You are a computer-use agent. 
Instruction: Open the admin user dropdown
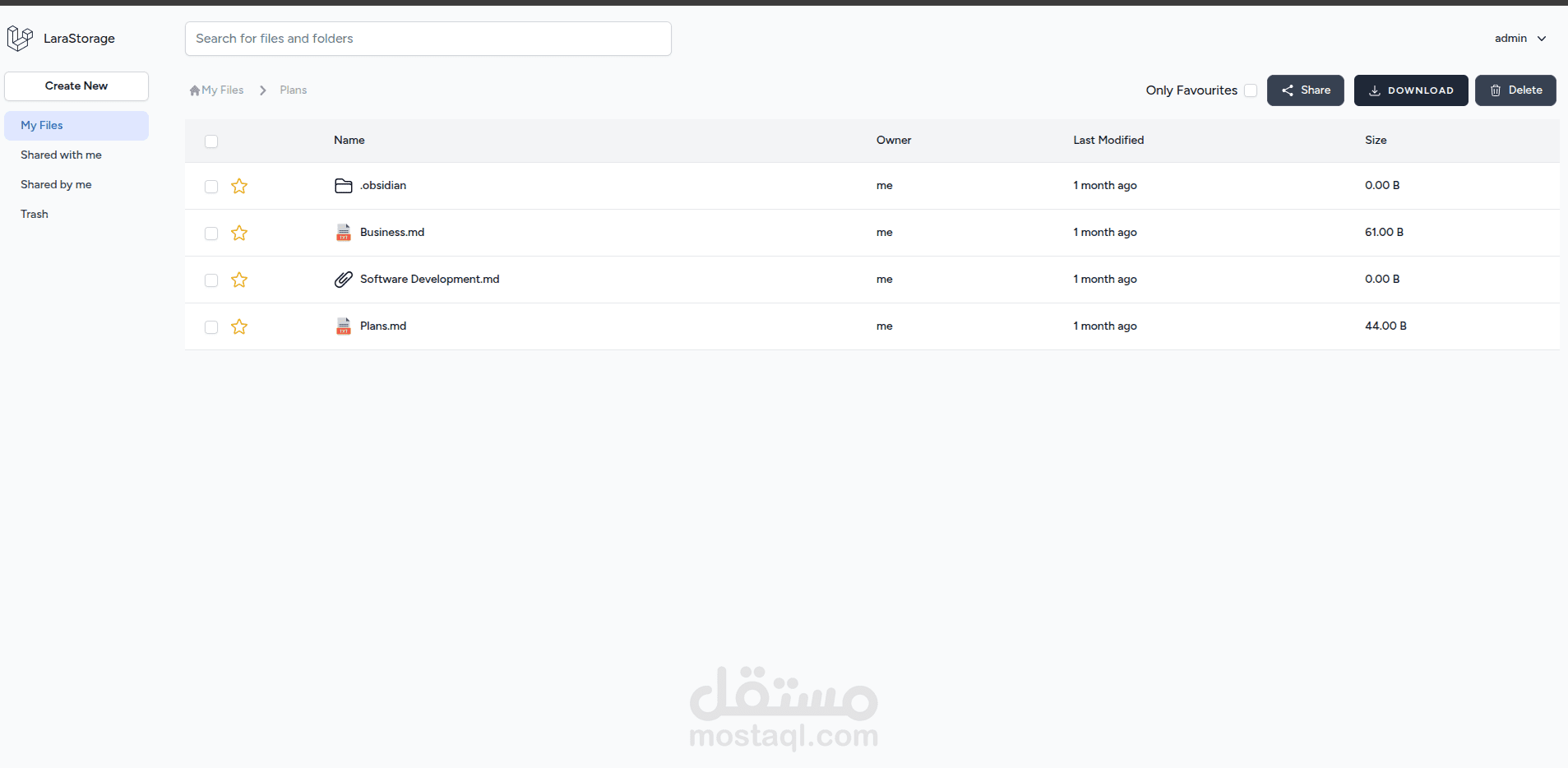point(1520,39)
